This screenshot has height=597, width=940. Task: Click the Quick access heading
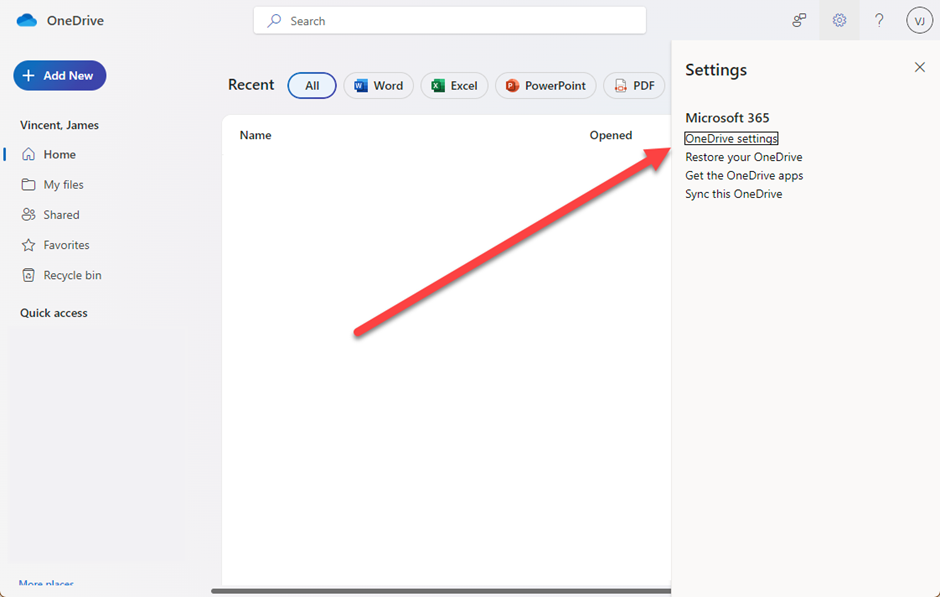pyautogui.click(x=54, y=313)
